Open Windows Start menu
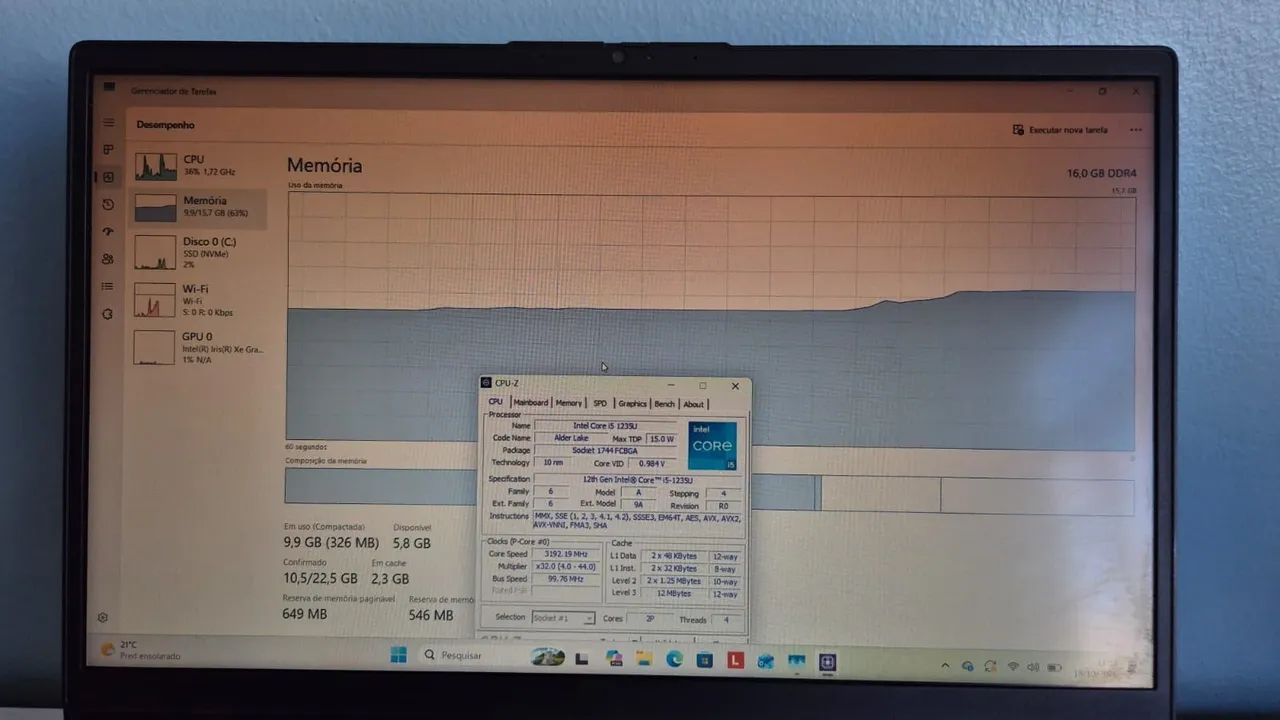Image resolution: width=1280 pixels, height=720 pixels. point(398,655)
